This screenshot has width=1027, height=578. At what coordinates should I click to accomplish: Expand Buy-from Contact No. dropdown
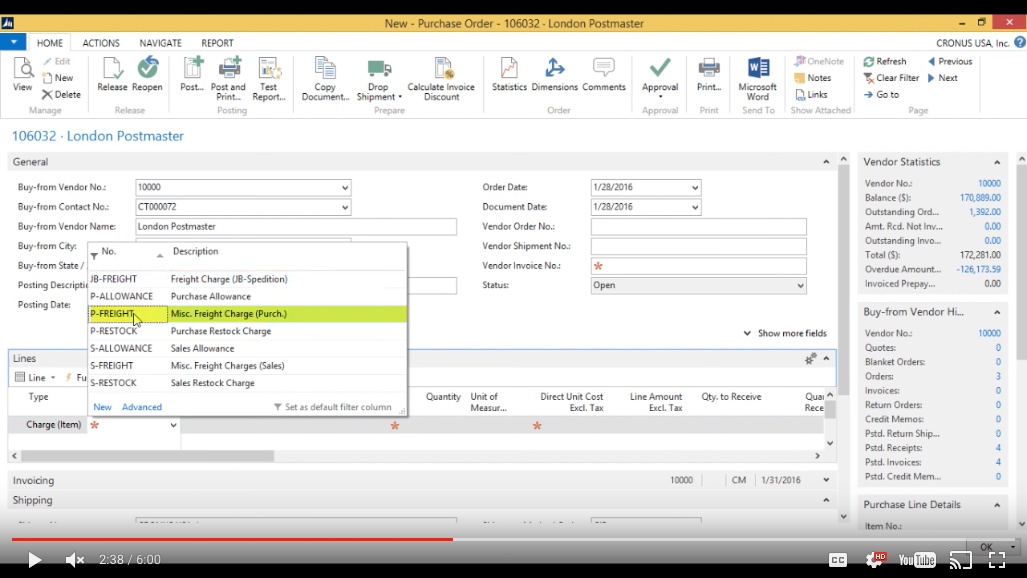345,207
